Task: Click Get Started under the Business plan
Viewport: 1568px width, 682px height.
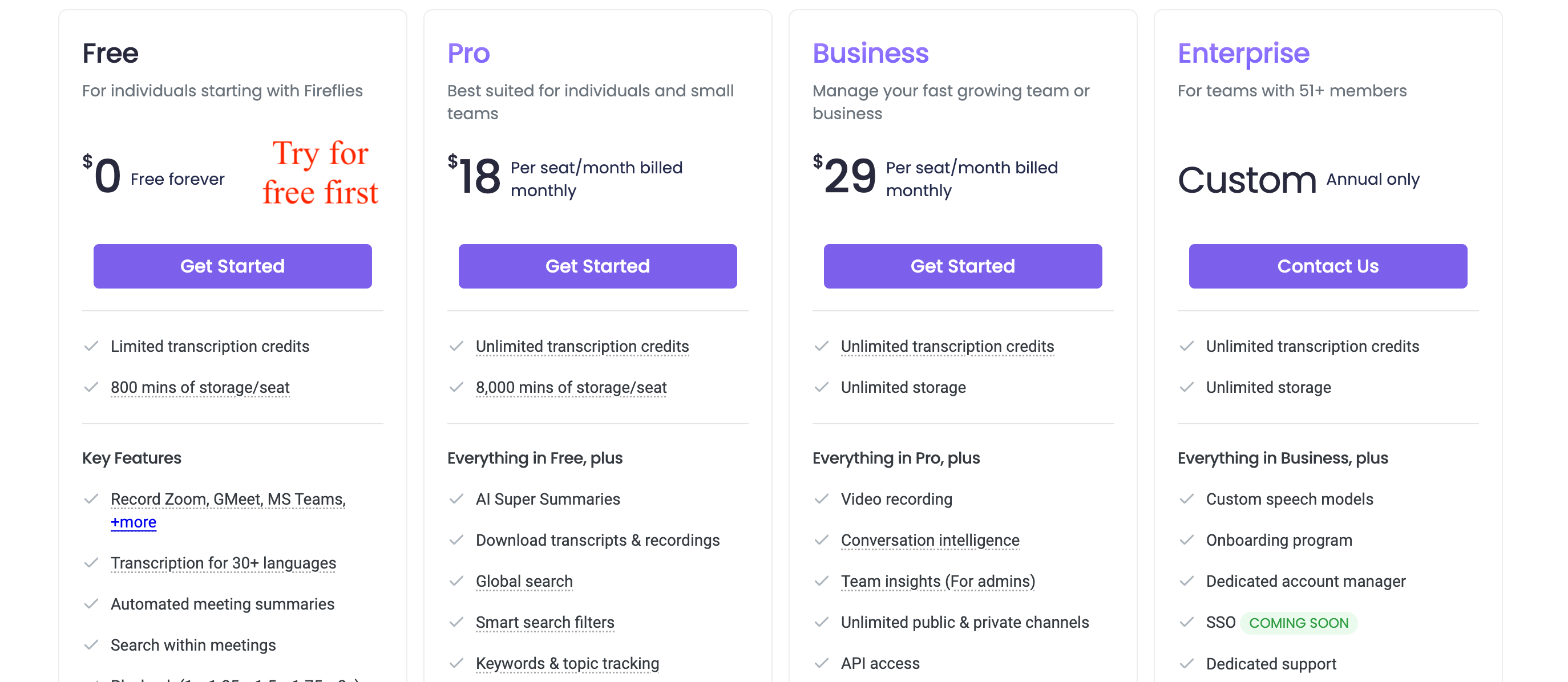Action: point(963,266)
